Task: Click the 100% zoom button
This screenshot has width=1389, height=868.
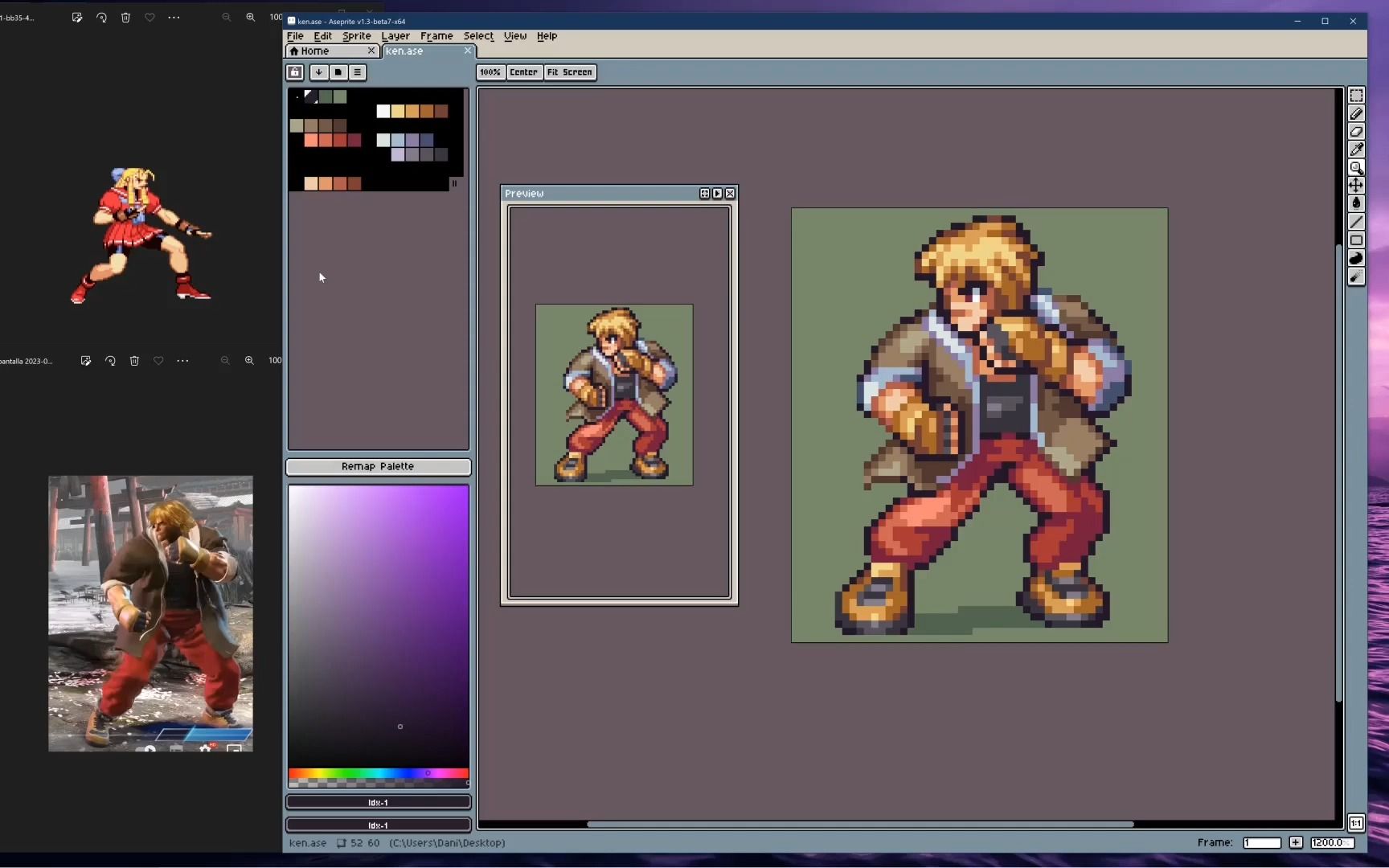Action: pos(490,72)
